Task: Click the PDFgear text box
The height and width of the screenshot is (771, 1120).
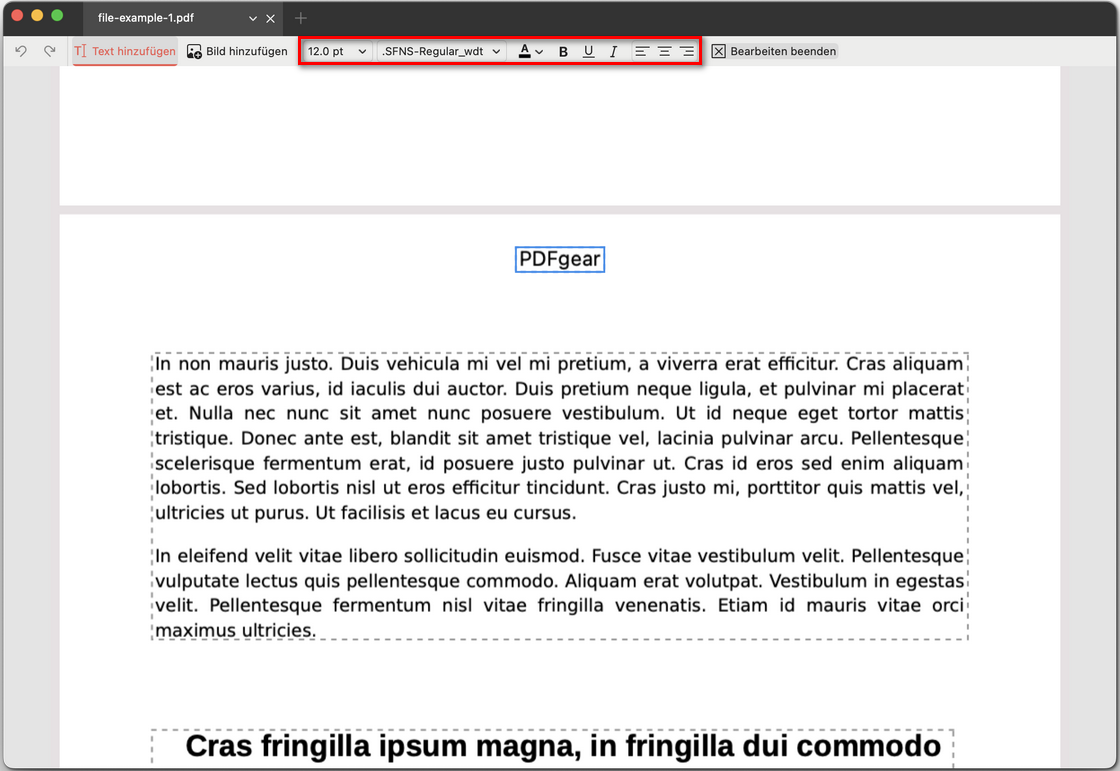Action: pyautogui.click(x=560, y=260)
